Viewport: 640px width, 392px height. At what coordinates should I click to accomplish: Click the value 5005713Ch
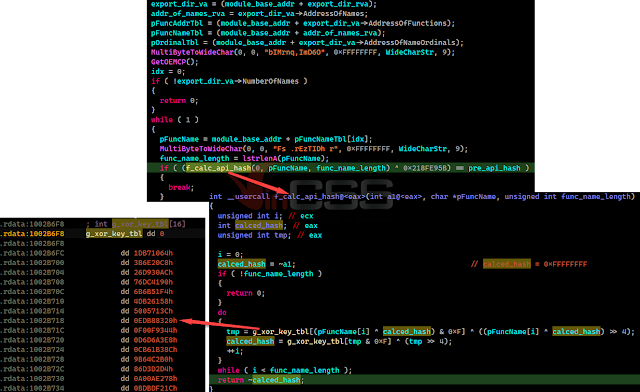point(153,311)
